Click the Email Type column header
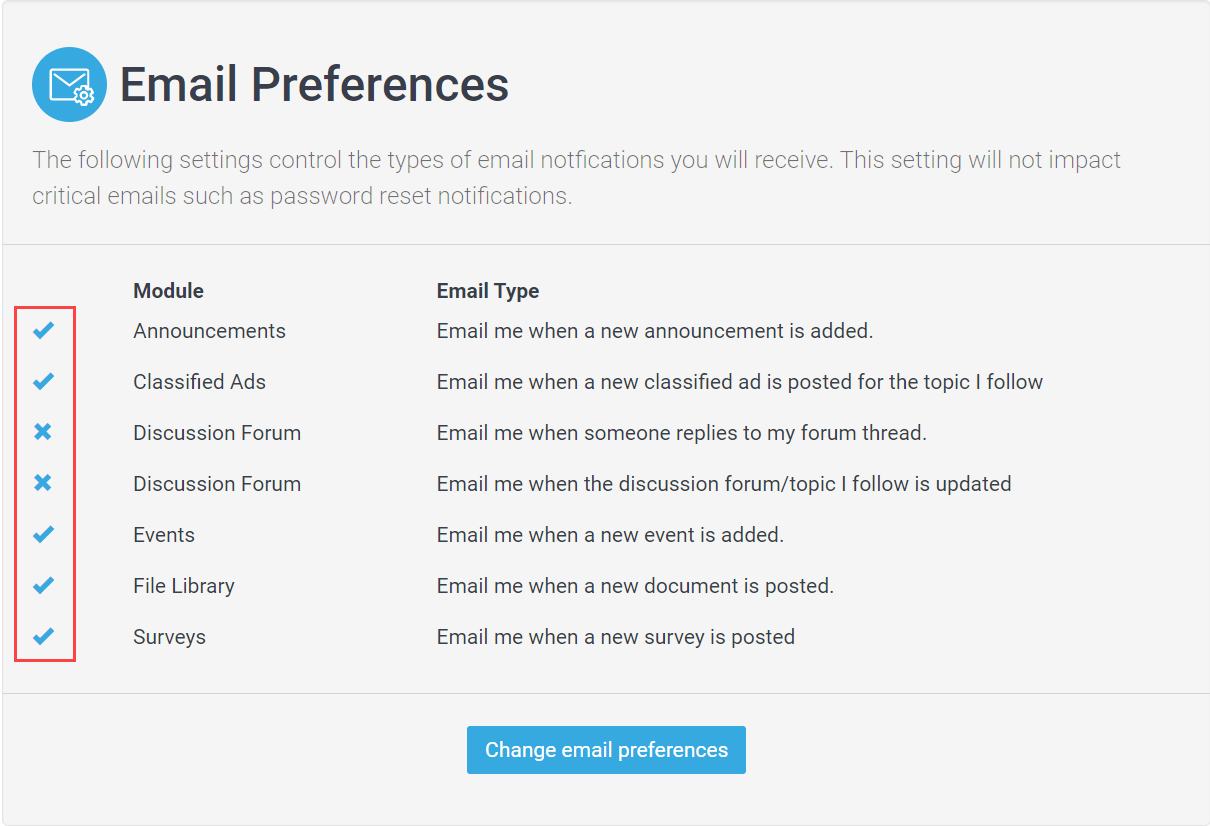The width and height of the screenshot is (1210, 826). coord(488,291)
